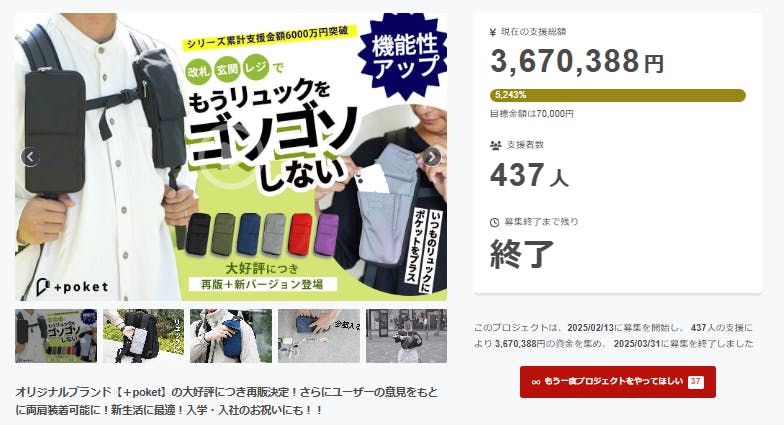Click the clock icon for remaining time
Image resolution: width=784 pixels, height=425 pixels.
tap(494, 222)
